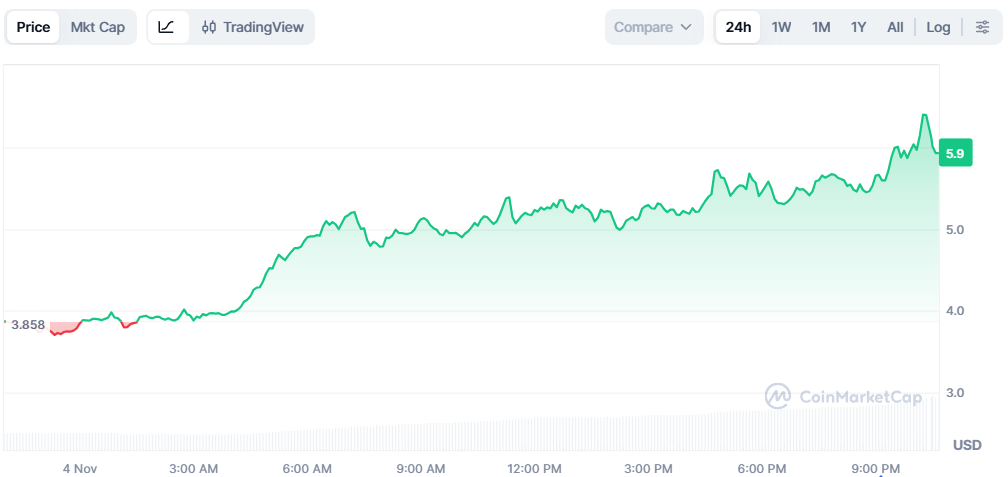Select the line chart view icon
The image size is (1008, 477).
click(167, 27)
